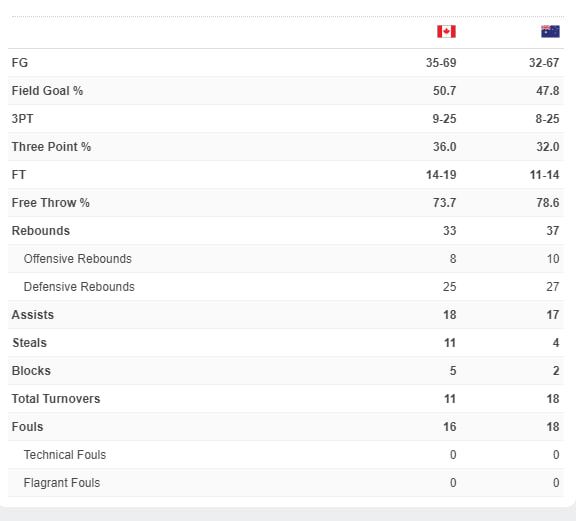This screenshot has width=576, height=521.
Task: Click Australia's 32-67 field goal value
Action: pyautogui.click(x=544, y=63)
